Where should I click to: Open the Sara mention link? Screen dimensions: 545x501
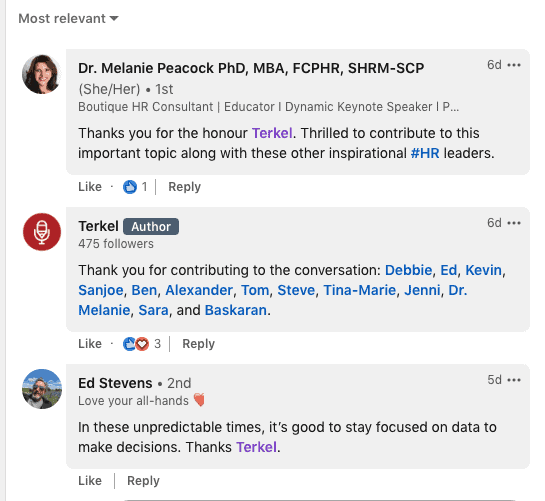(x=153, y=310)
